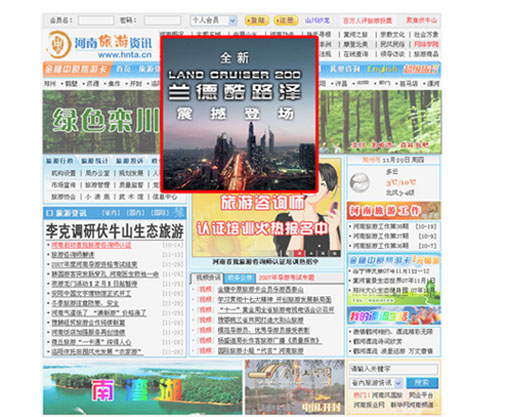Click the yellow 登陆 login button
This screenshot has width=508, height=417.
tap(257, 20)
